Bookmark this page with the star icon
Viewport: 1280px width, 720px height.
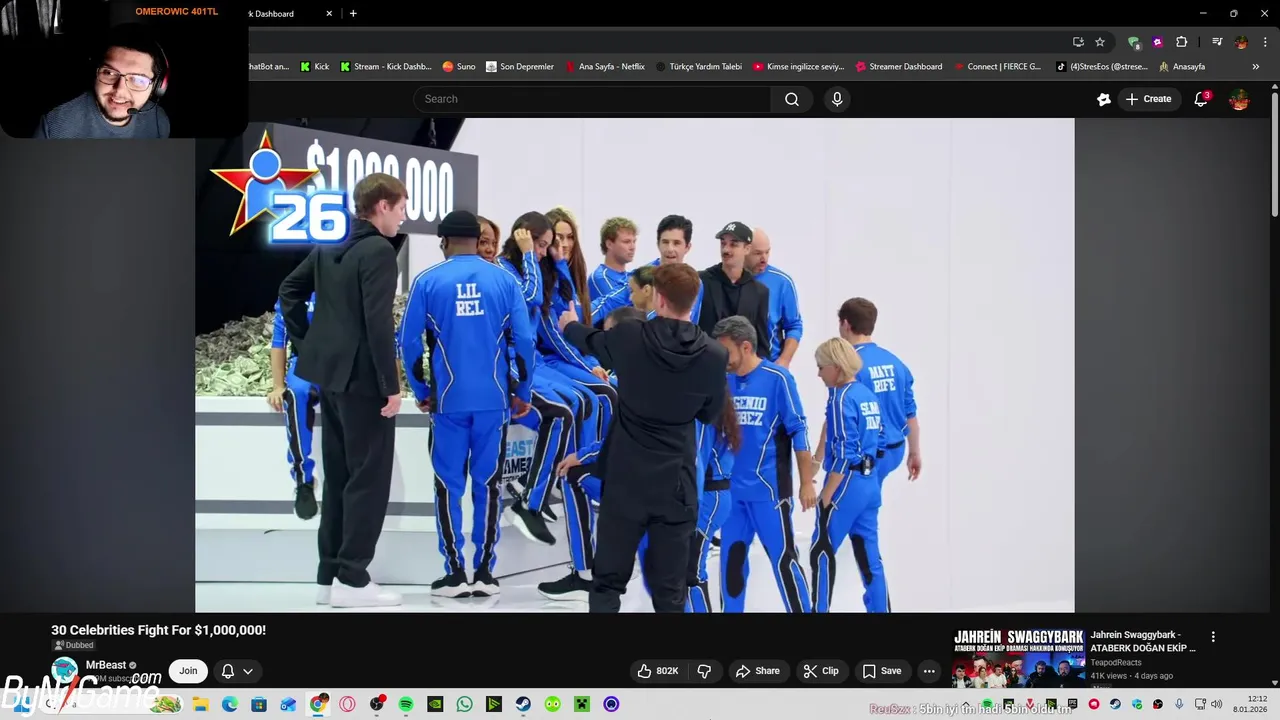coord(1100,42)
